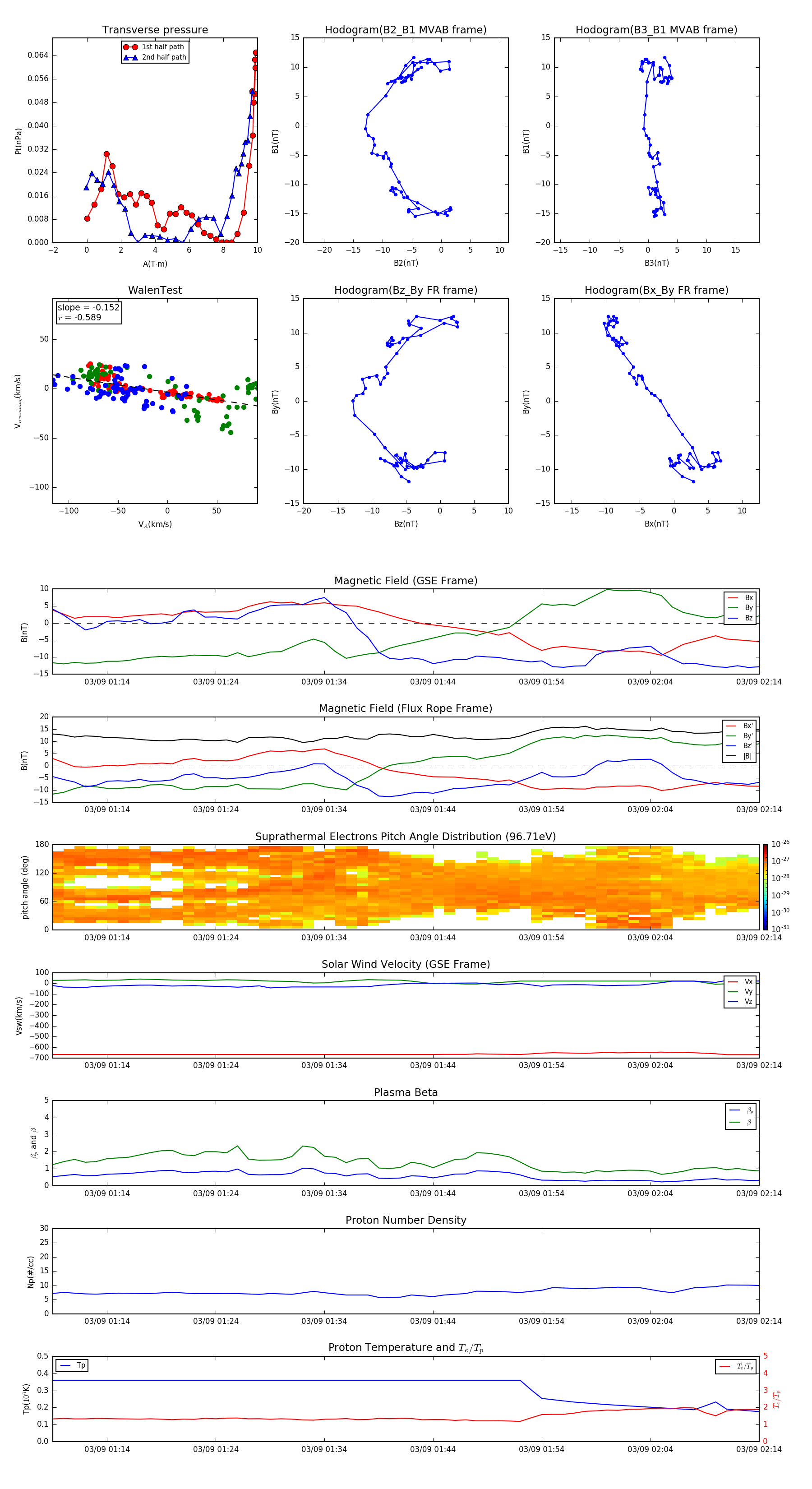The height and width of the screenshot is (1489, 812).
Task: Click 'Proton Number Density' title
Action: 406,1220
